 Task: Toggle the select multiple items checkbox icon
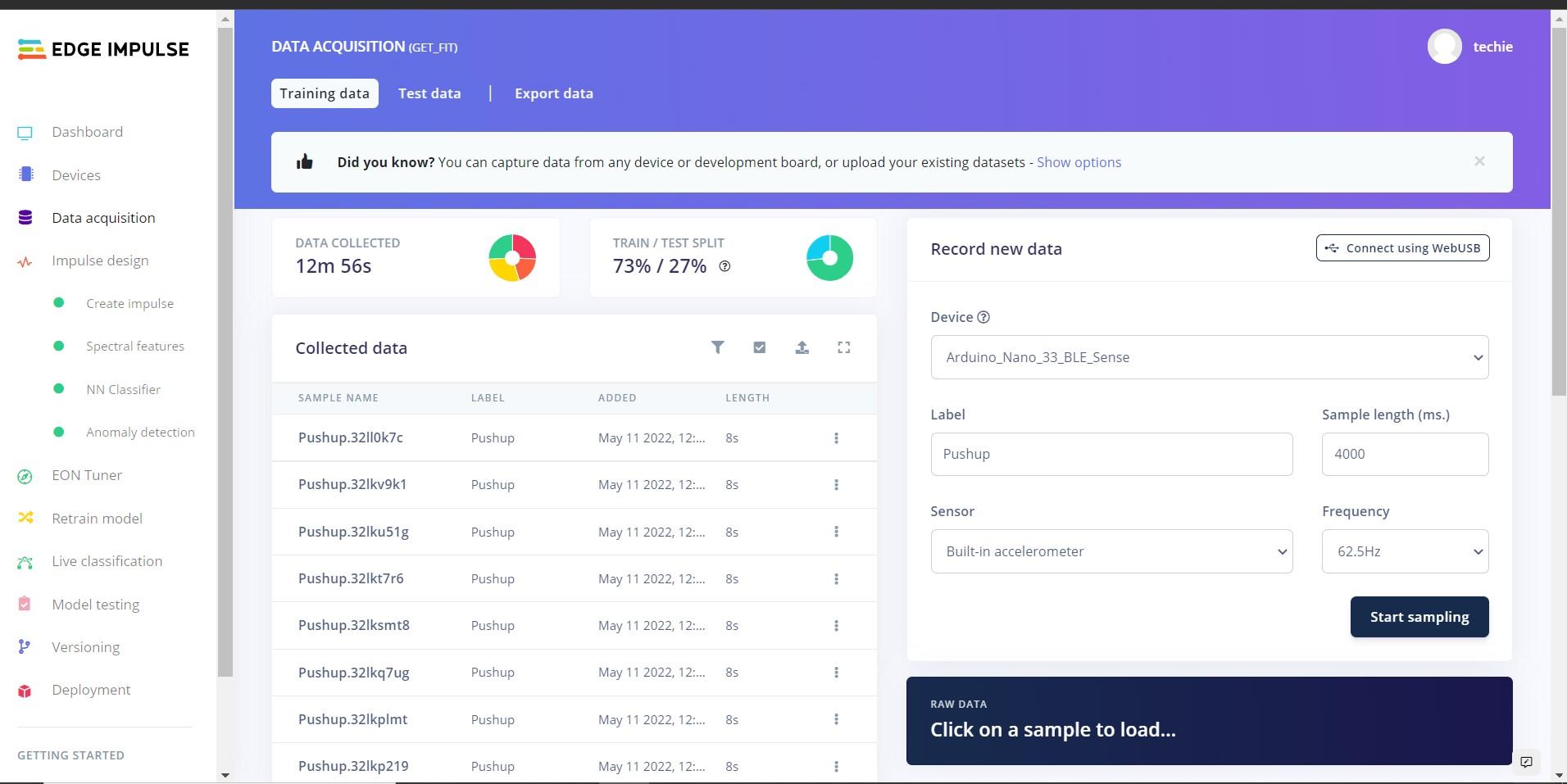pyautogui.click(x=759, y=347)
